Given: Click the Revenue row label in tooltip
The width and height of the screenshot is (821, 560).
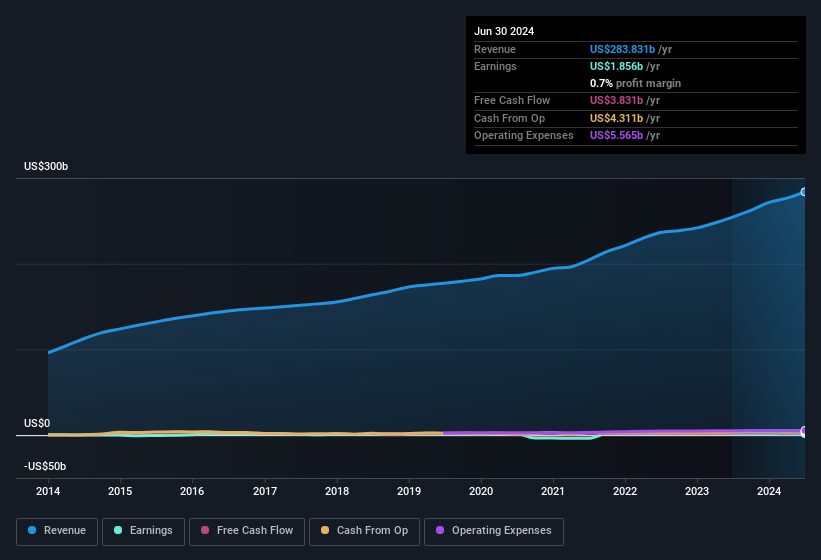Looking at the screenshot, I should pyautogui.click(x=495, y=49).
